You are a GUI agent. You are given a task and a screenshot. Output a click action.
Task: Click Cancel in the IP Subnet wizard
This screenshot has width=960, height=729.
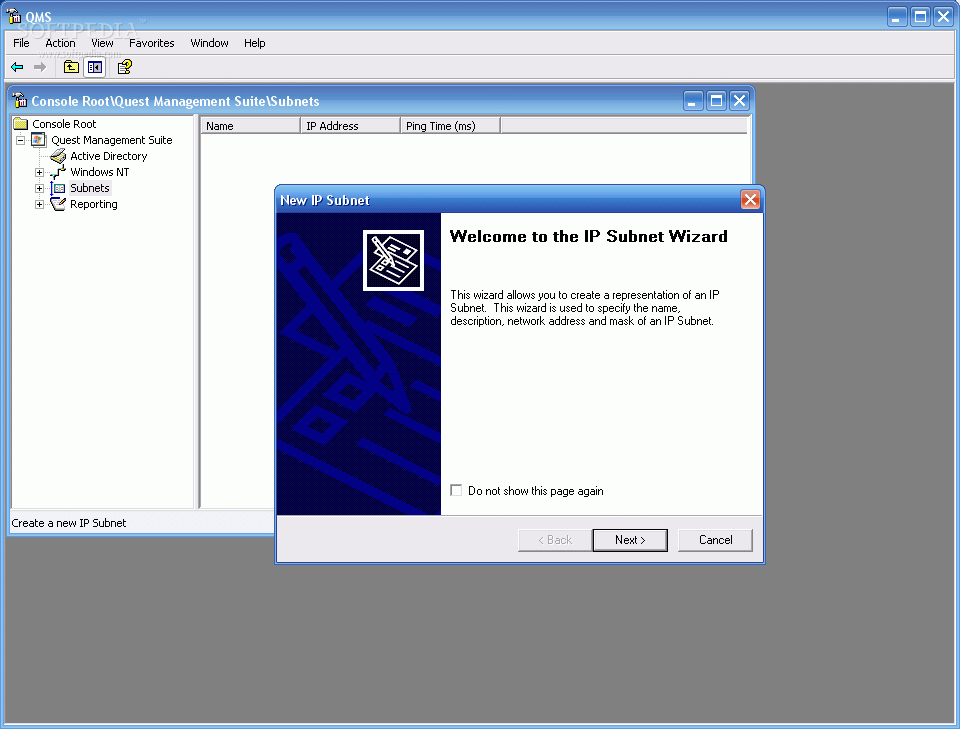(x=715, y=540)
